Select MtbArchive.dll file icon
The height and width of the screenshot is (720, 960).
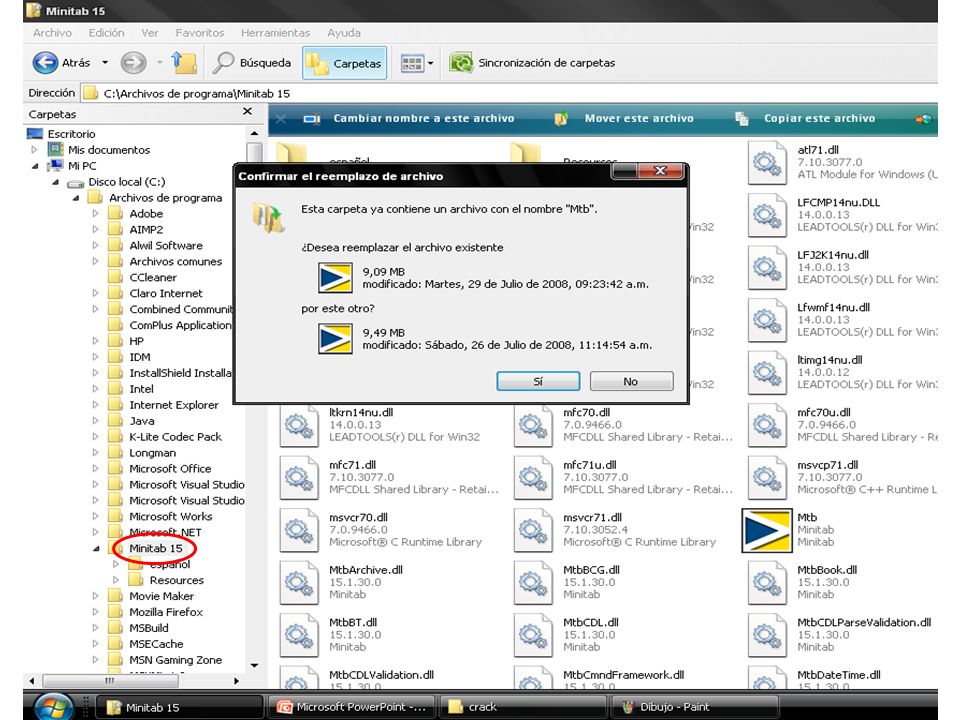[299, 582]
